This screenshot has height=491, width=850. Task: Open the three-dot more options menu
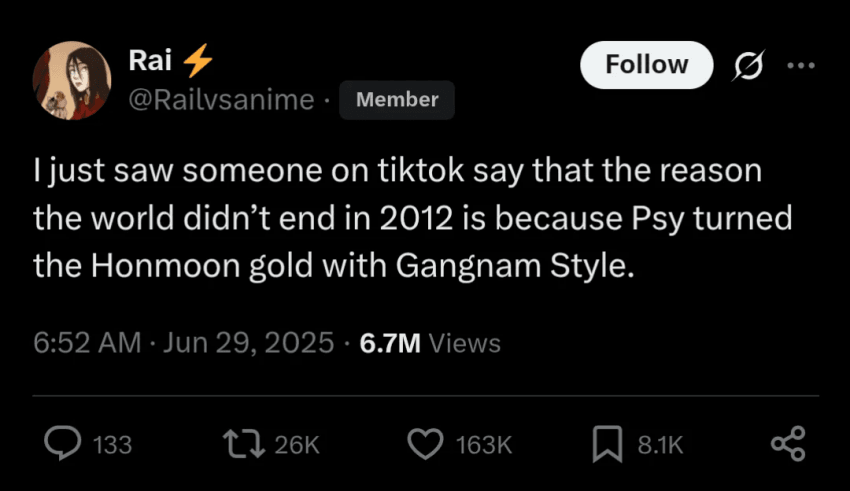click(801, 66)
